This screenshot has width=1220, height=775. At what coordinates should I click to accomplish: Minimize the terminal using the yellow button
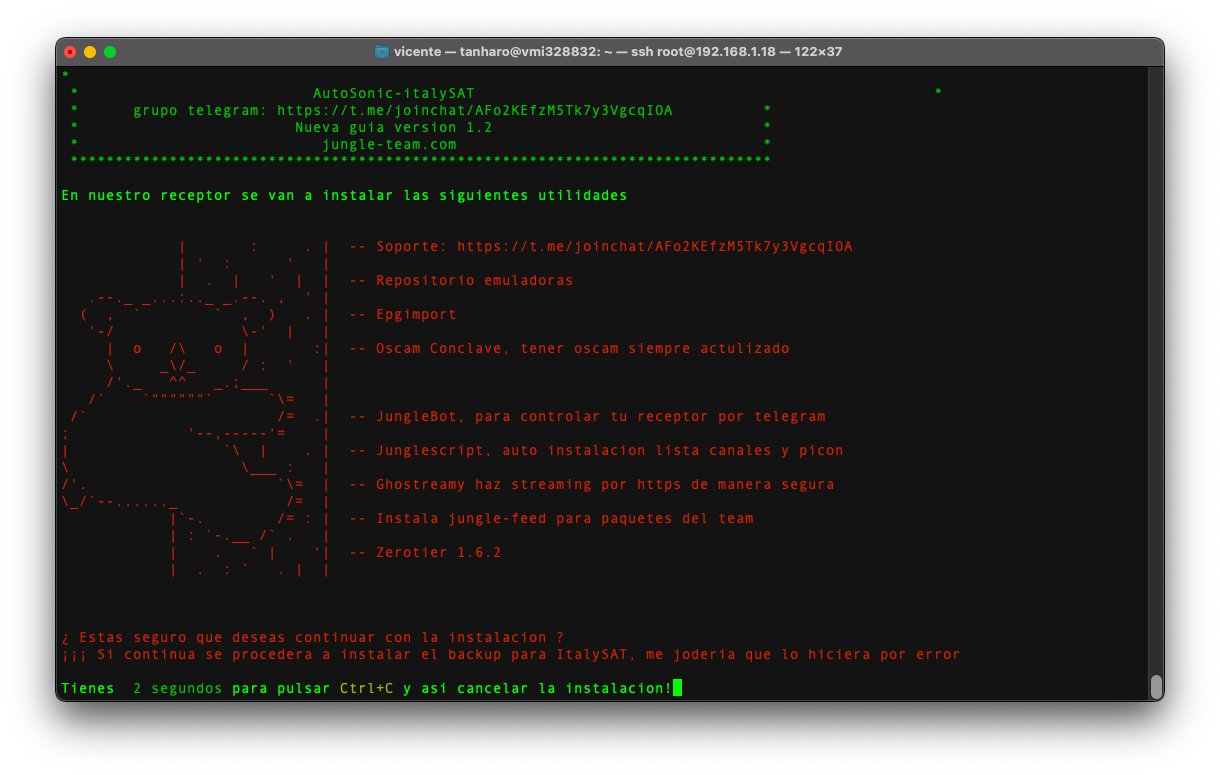pos(90,51)
